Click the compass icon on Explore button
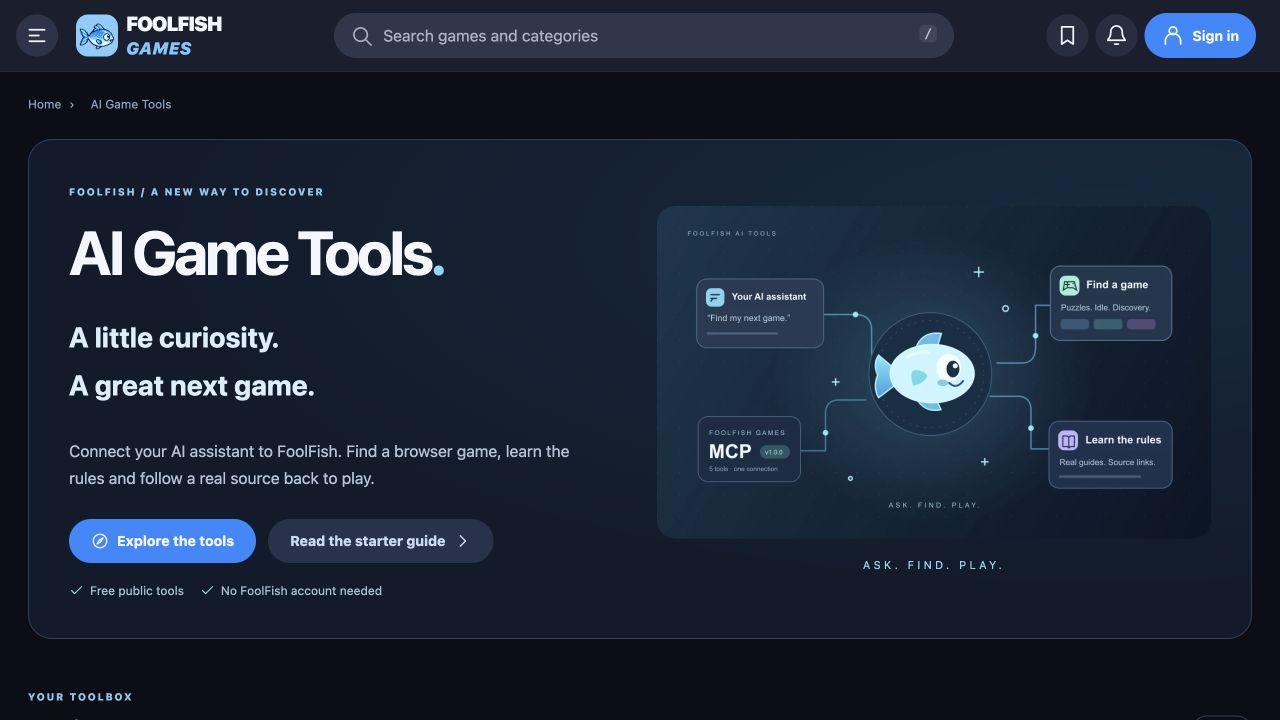This screenshot has height=720, width=1280. tap(100, 541)
